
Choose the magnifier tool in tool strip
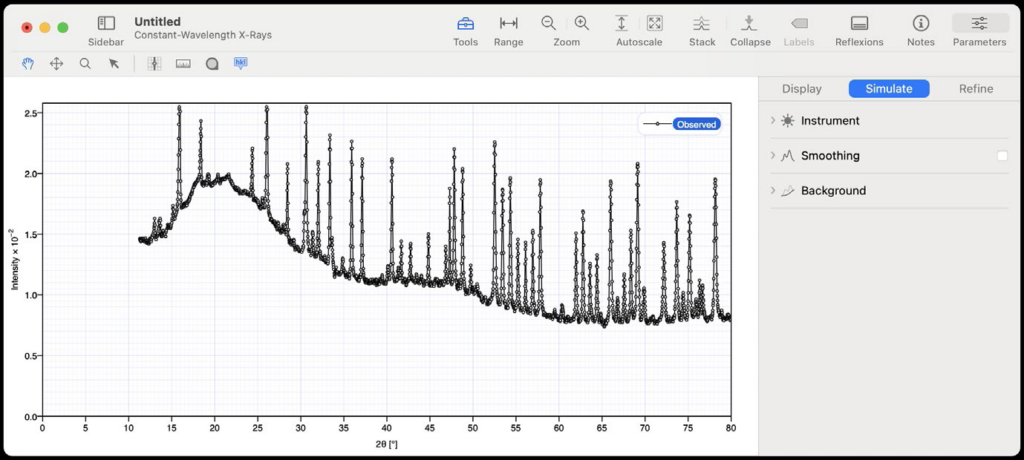[x=85, y=63]
